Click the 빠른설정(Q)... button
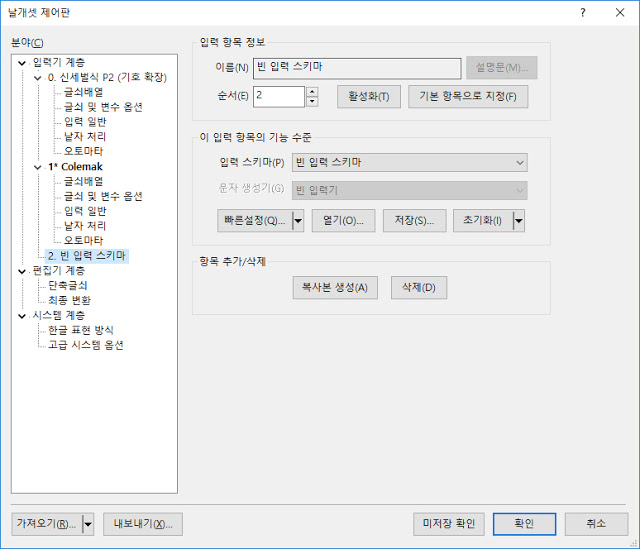The image size is (640, 549). coord(255,221)
